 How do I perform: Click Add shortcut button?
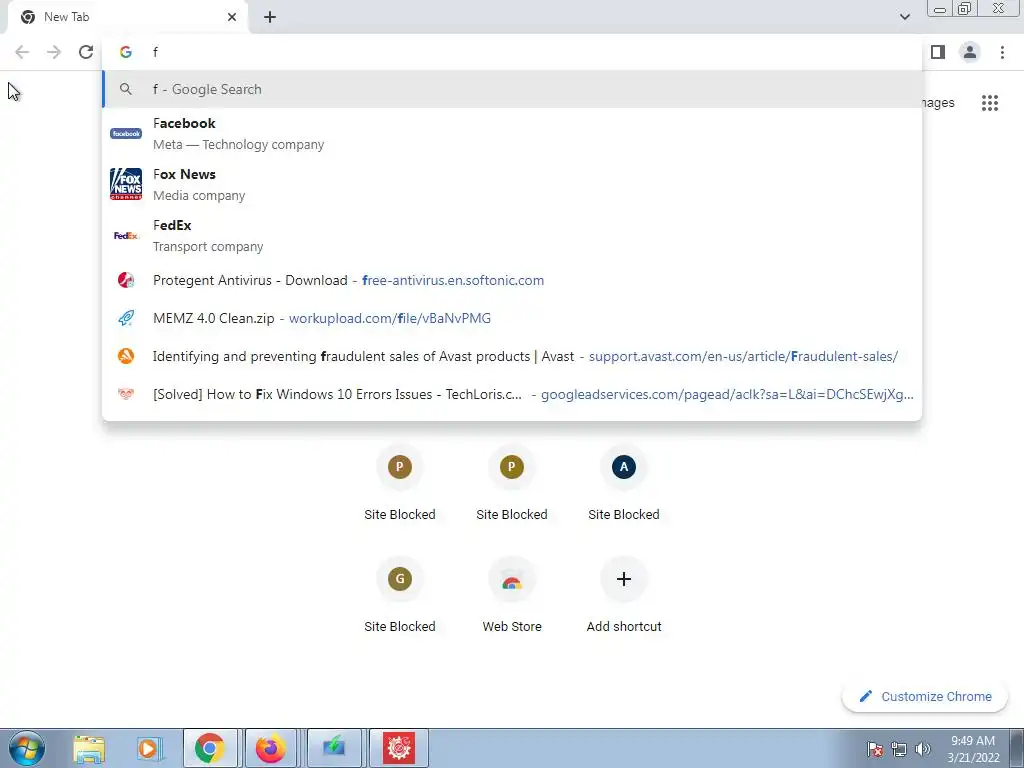click(x=624, y=595)
